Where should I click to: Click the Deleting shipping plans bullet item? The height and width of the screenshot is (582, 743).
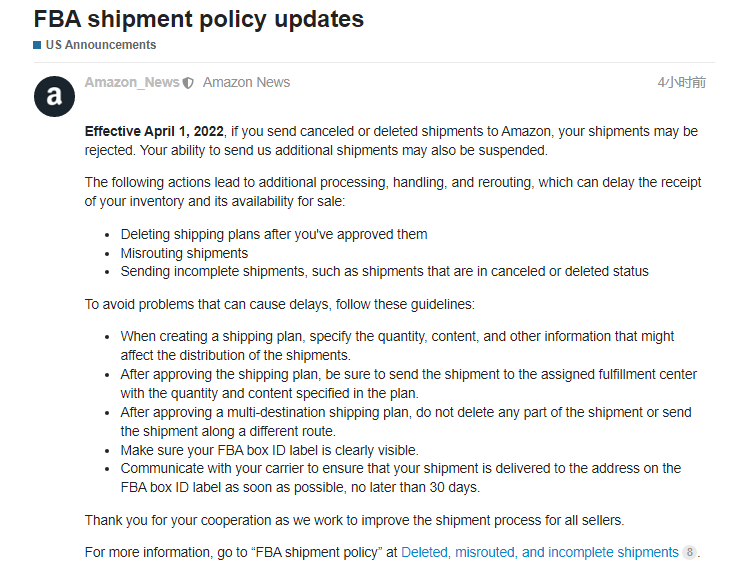click(274, 234)
